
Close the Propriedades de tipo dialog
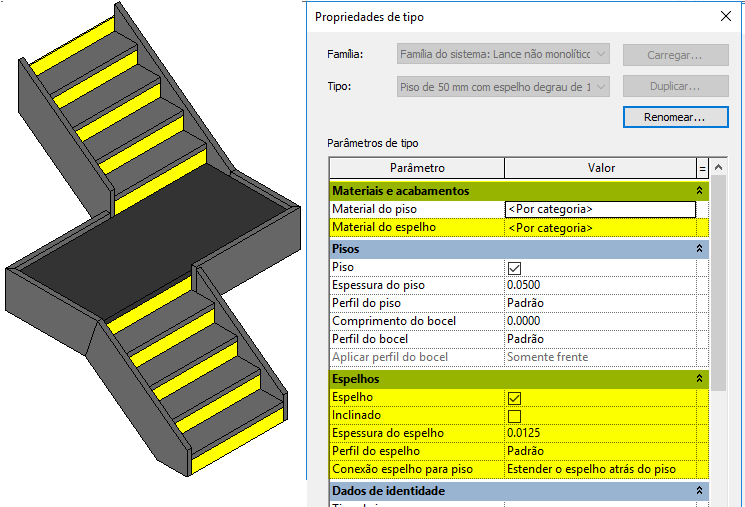pos(725,17)
